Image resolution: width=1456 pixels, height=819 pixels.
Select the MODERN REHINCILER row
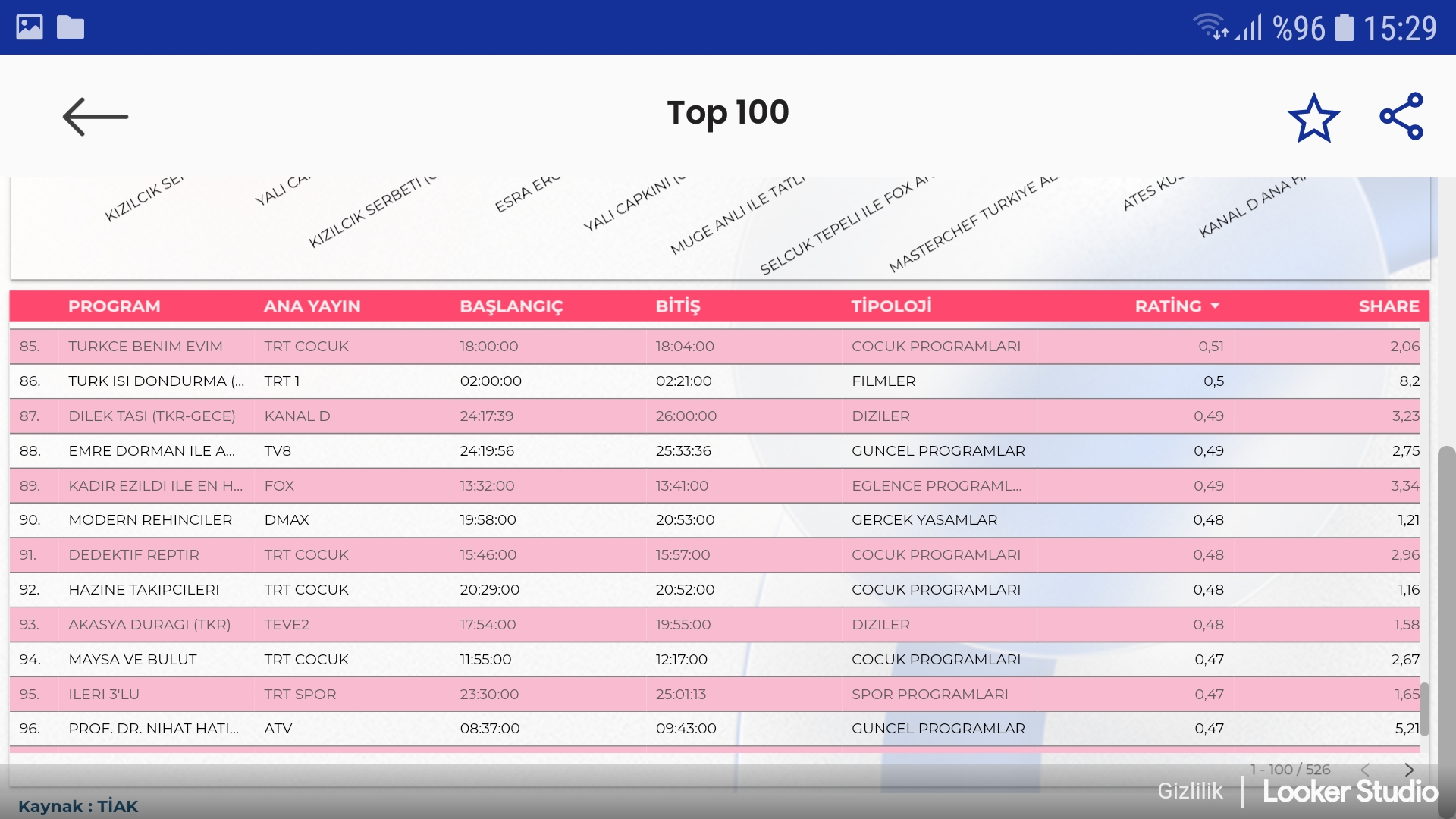(x=150, y=520)
